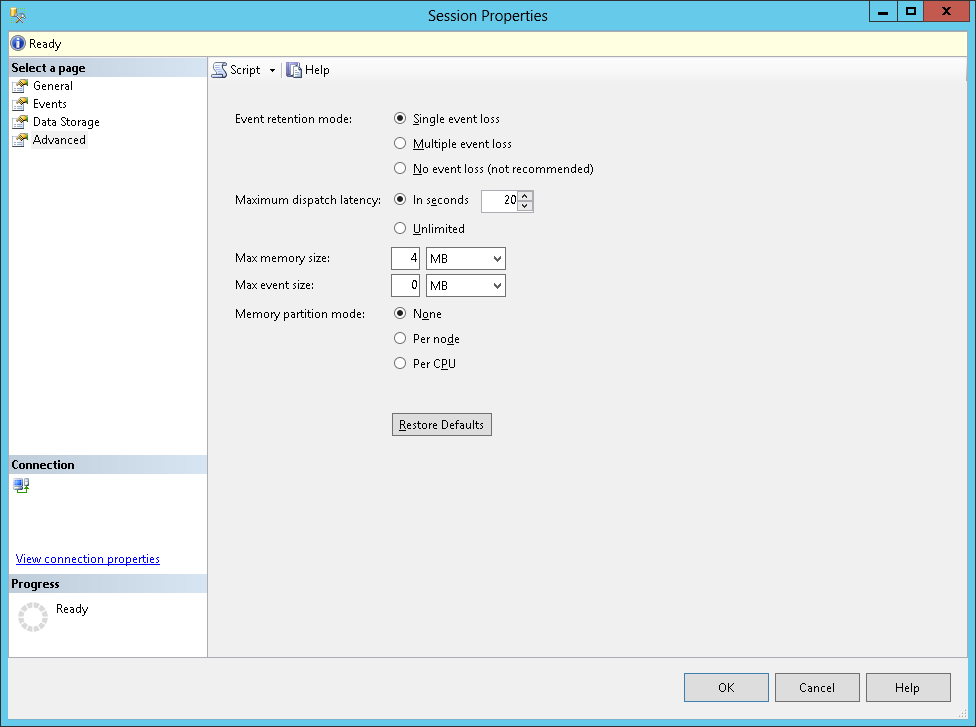Increase dispatch latency seconds with up arrow
976x727 pixels.
525,196
